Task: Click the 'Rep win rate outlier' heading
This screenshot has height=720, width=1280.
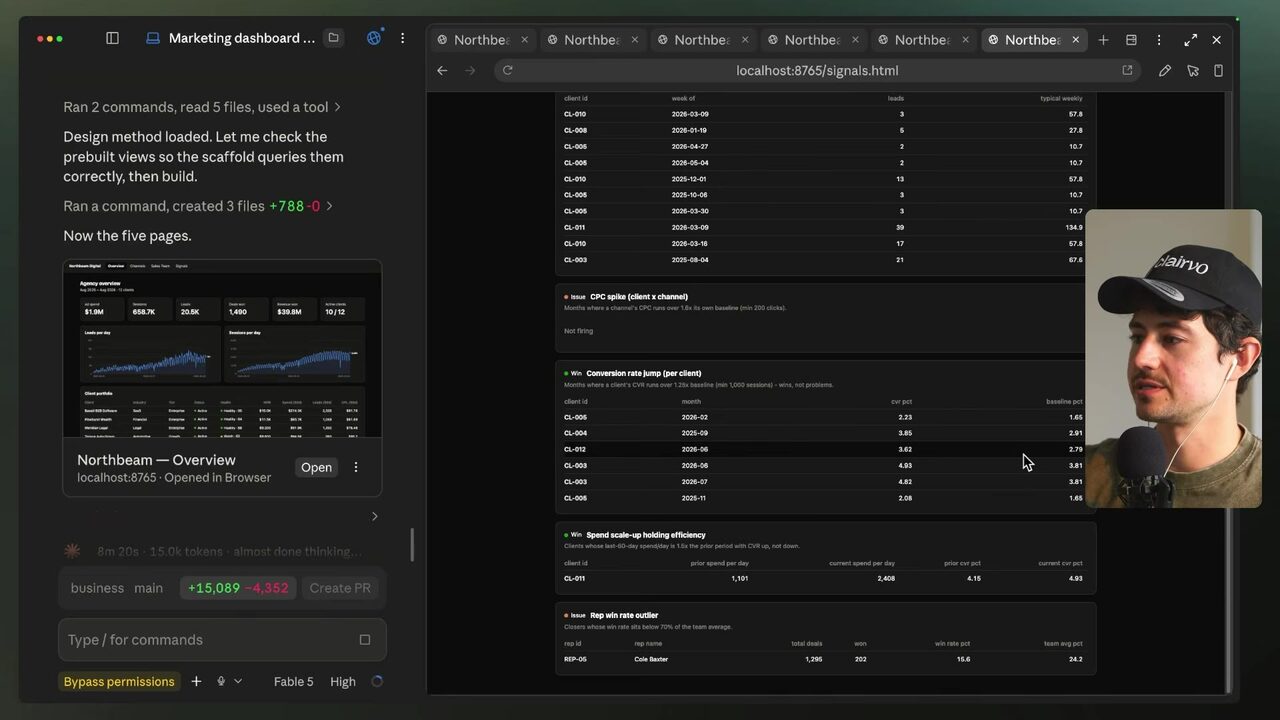Action: (624, 615)
